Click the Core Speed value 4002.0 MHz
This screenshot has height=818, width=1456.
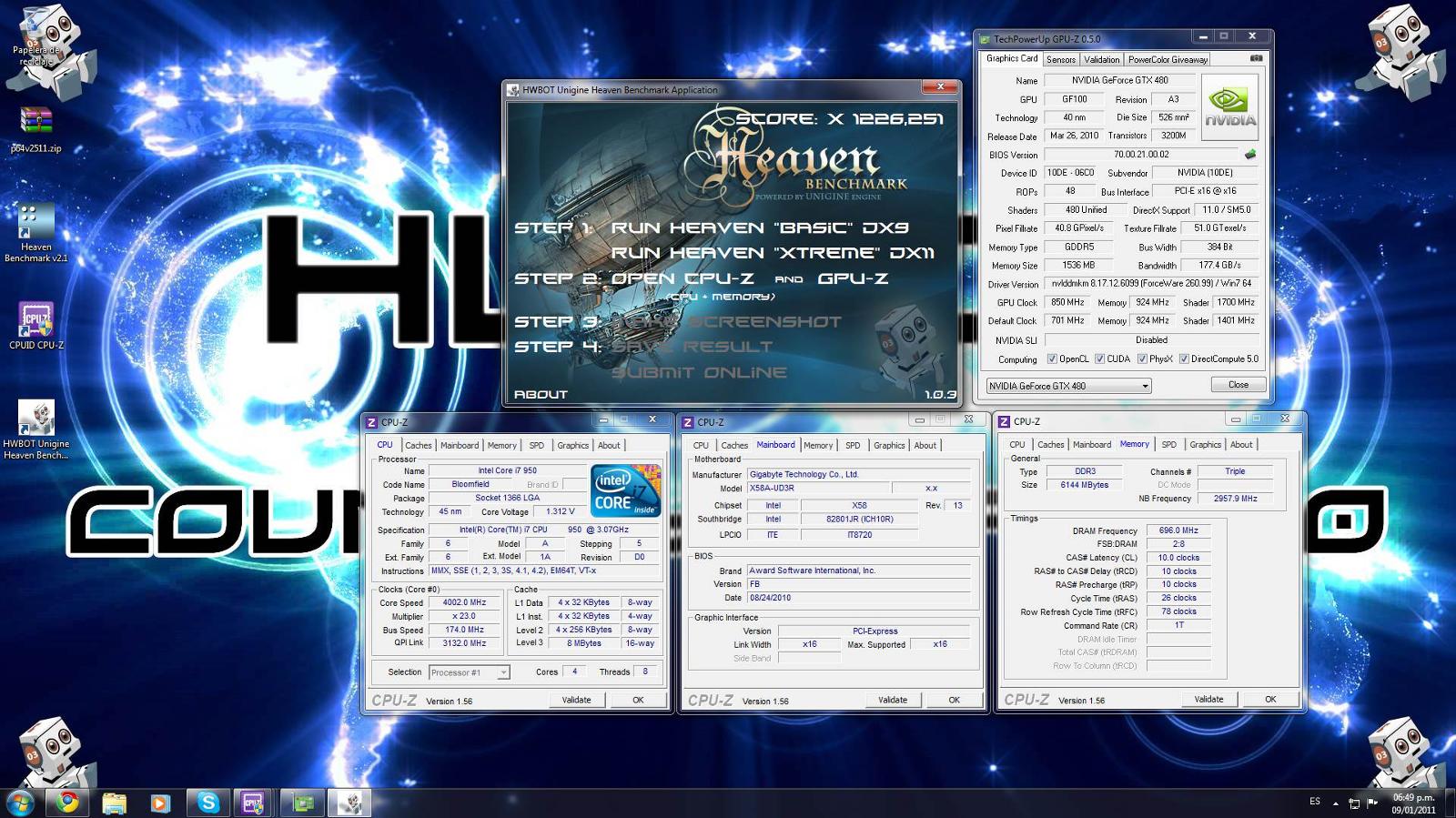pyautogui.click(x=464, y=602)
